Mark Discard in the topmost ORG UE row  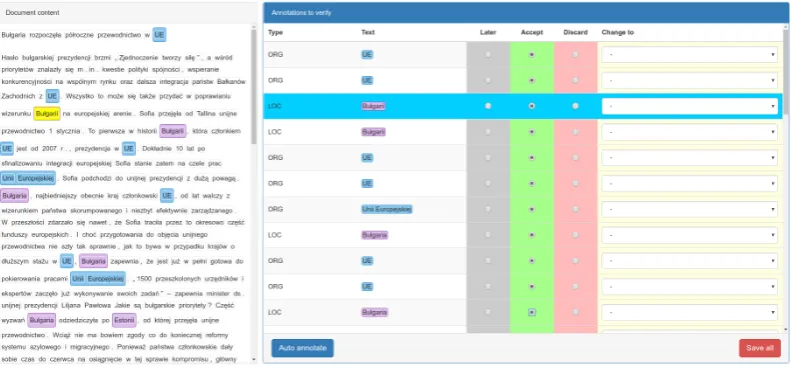(575, 55)
